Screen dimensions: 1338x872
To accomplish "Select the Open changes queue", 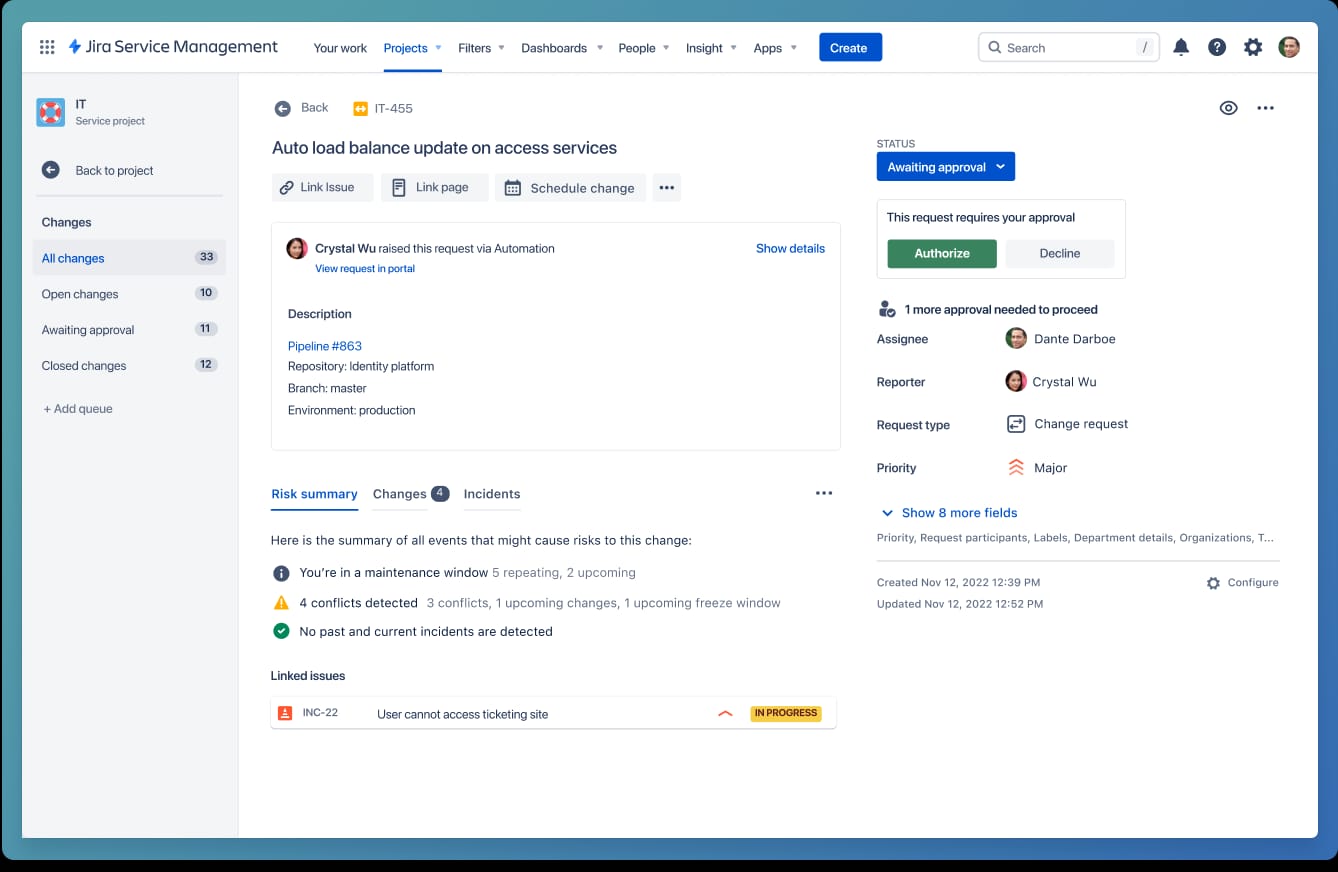I will pyautogui.click(x=129, y=294).
